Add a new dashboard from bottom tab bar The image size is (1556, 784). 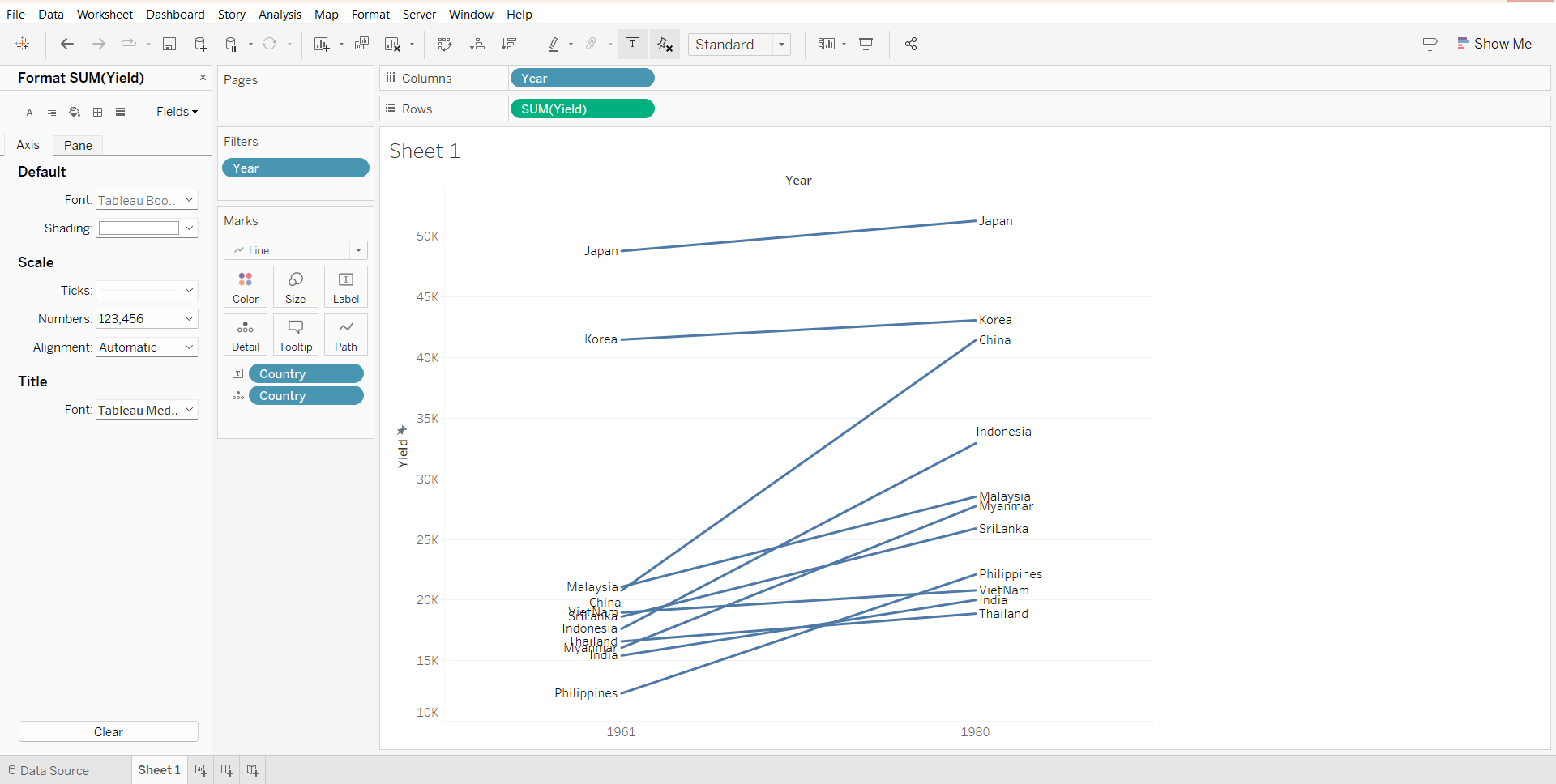(x=227, y=770)
